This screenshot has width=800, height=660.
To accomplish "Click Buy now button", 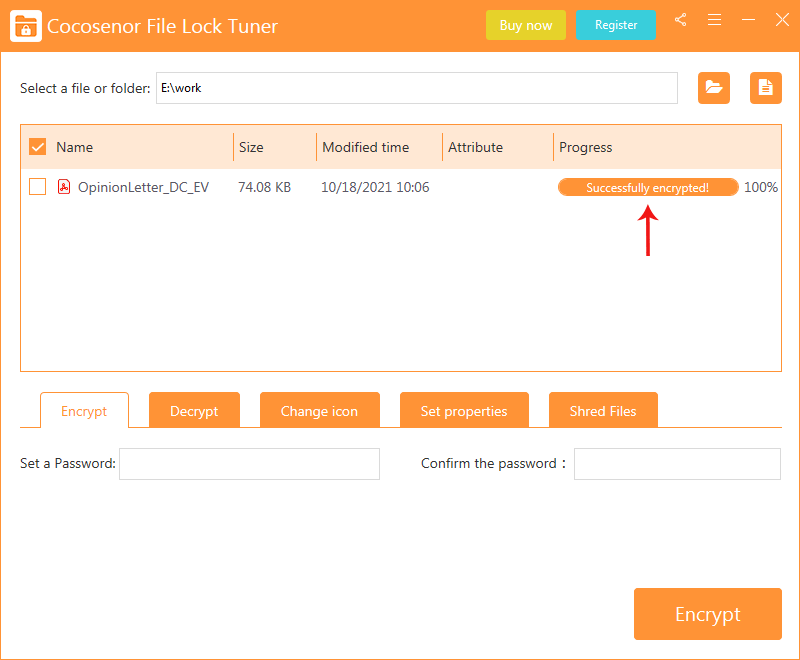I will click(526, 25).
